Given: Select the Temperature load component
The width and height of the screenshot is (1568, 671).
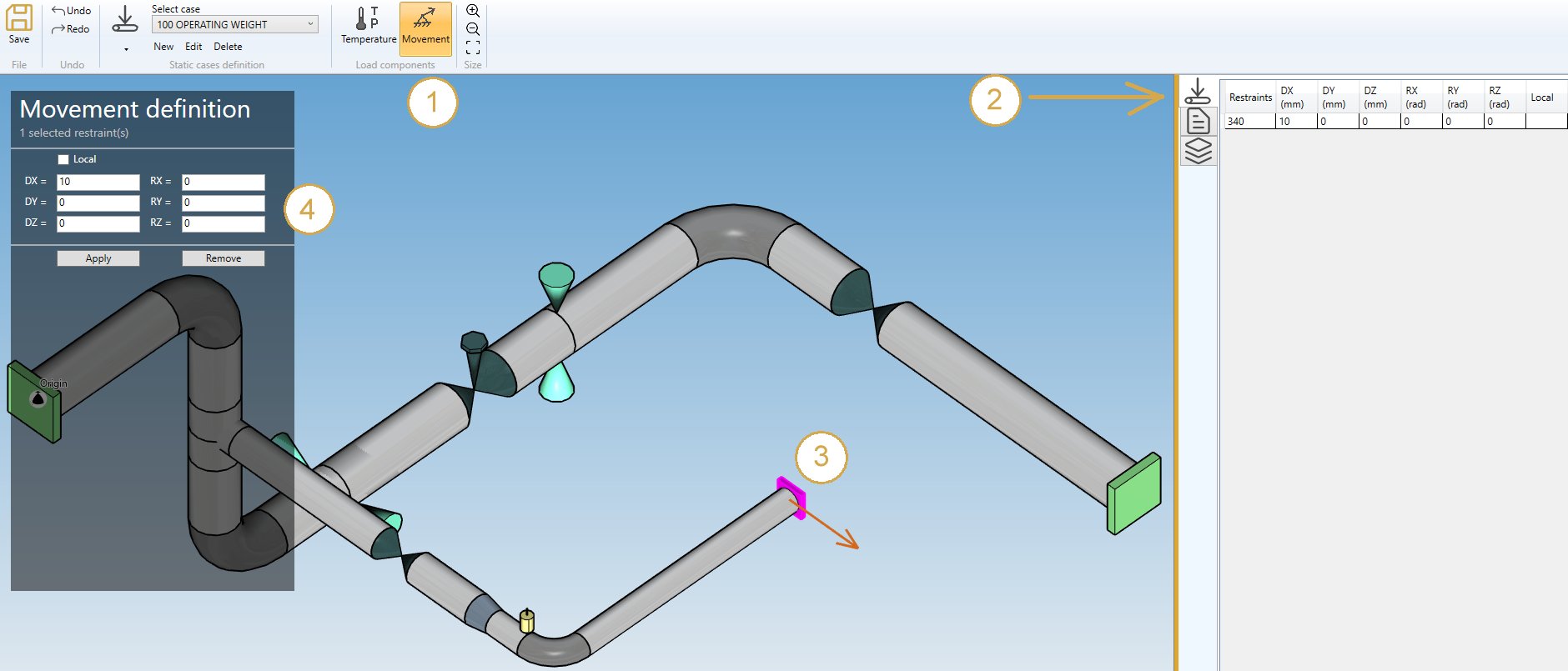Looking at the screenshot, I should (369, 27).
